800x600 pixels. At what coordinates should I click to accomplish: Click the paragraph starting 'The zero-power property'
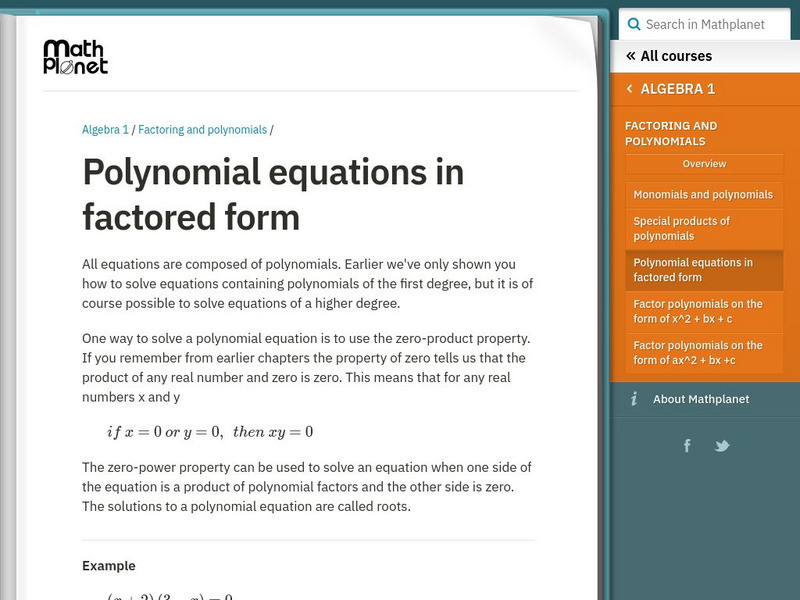tap(308, 487)
